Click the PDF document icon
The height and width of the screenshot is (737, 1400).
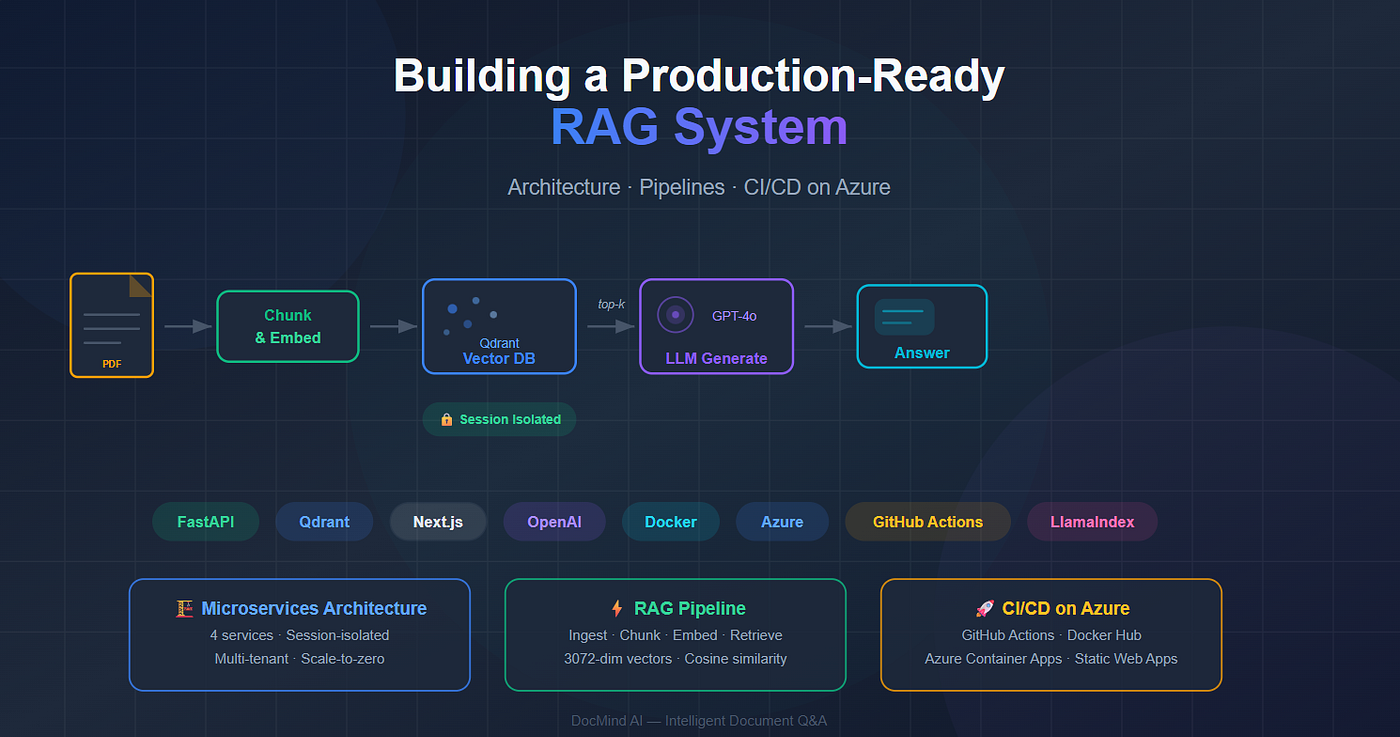[x=112, y=325]
